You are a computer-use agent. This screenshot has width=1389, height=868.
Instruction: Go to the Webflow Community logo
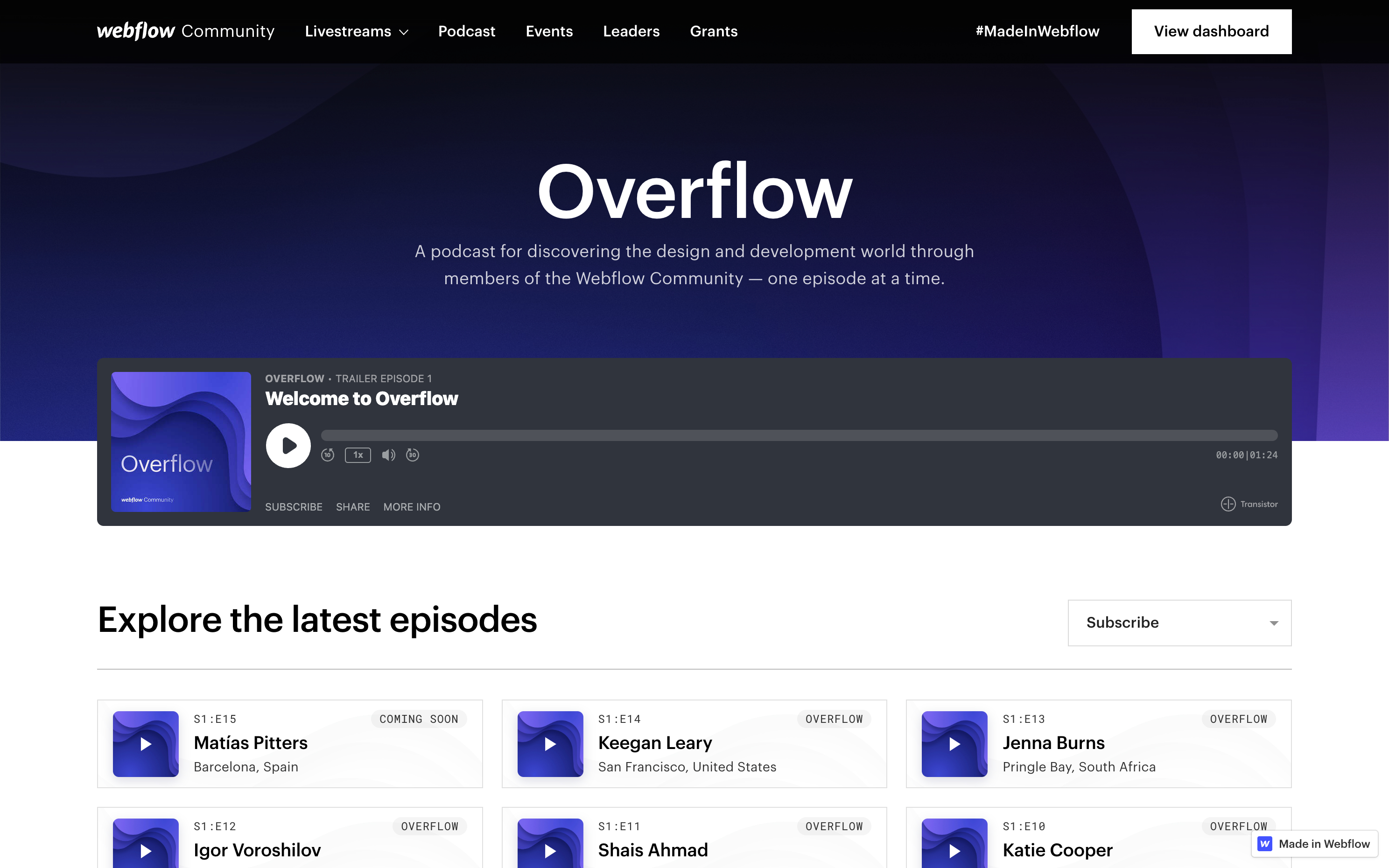[185, 31]
